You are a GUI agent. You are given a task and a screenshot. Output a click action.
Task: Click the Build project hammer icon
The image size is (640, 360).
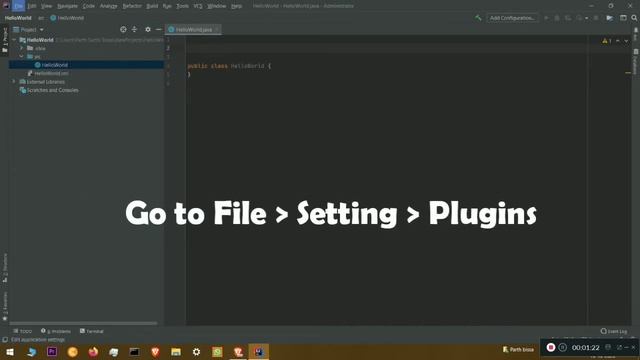[478, 18]
